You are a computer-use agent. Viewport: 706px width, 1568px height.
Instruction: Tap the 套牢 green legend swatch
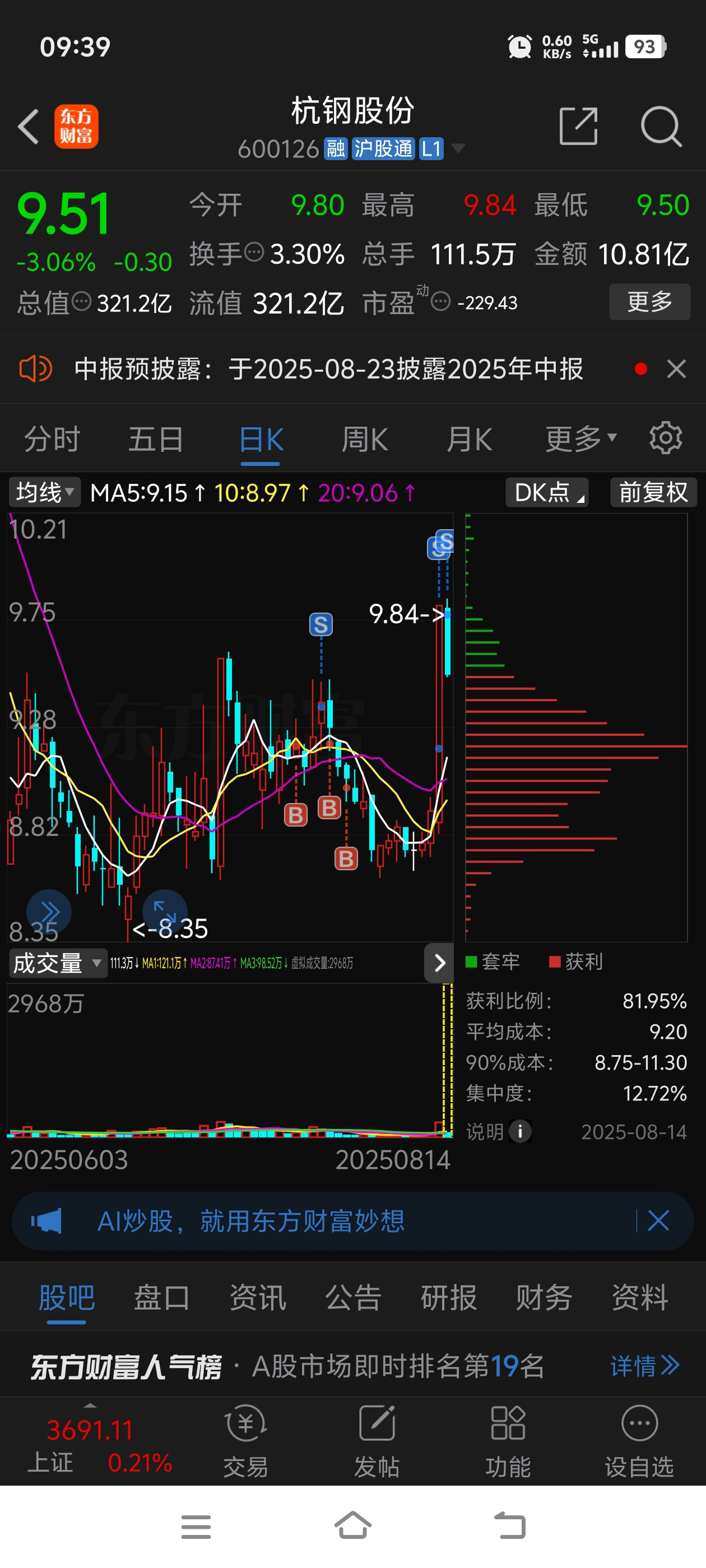click(x=471, y=962)
